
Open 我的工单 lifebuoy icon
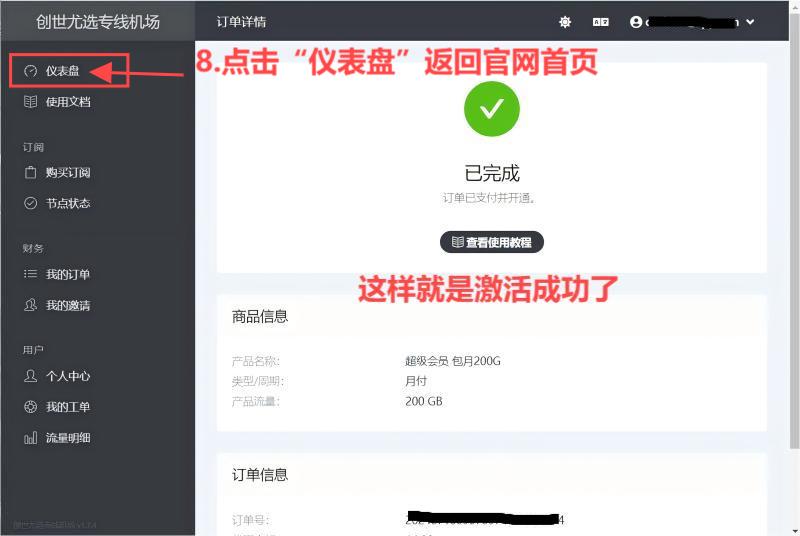tap(31, 406)
